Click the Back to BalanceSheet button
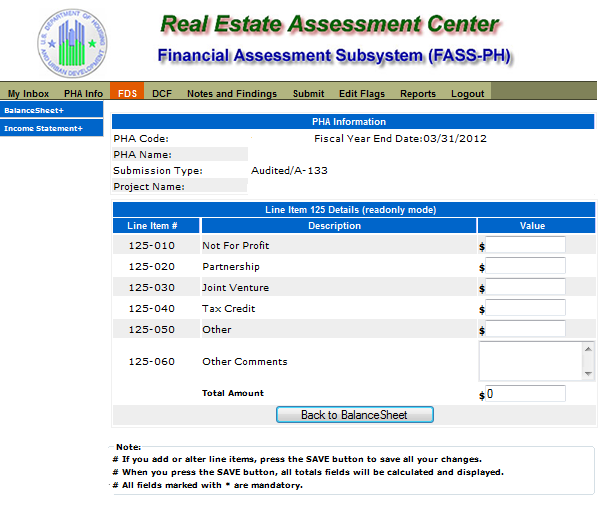Image resolution: width=605 pixels, height=507 pixels. point(355,415)
